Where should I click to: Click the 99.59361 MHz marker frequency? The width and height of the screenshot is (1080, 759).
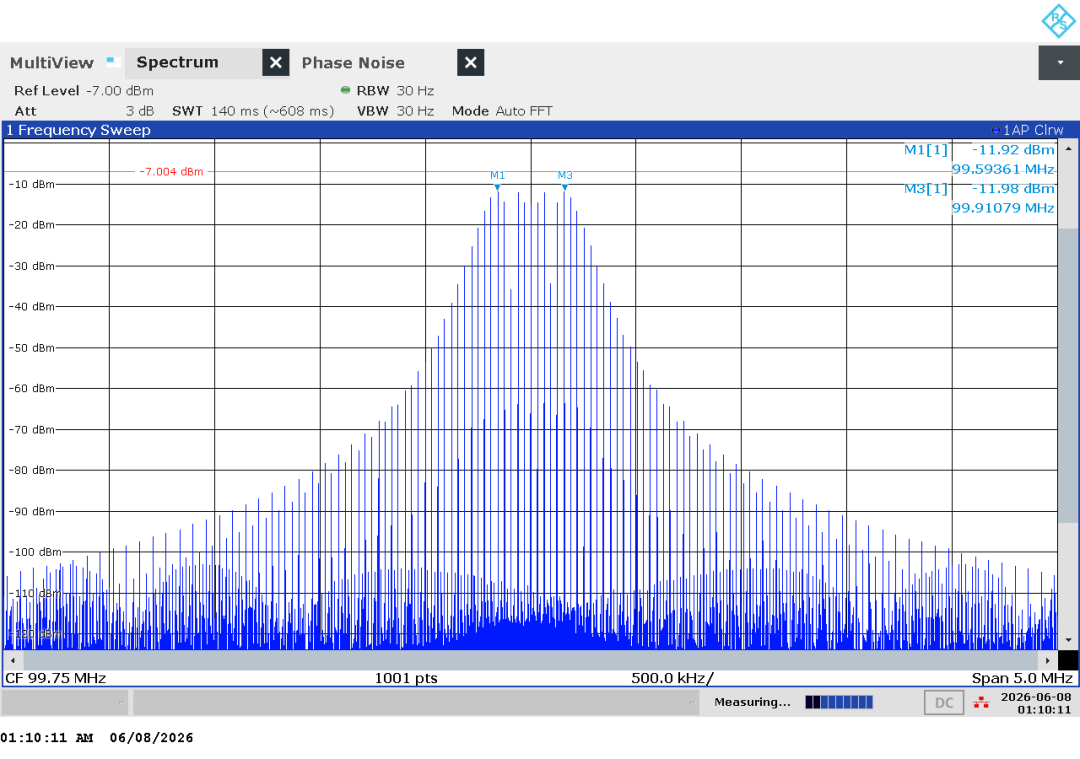click(x=1003, y=169)
